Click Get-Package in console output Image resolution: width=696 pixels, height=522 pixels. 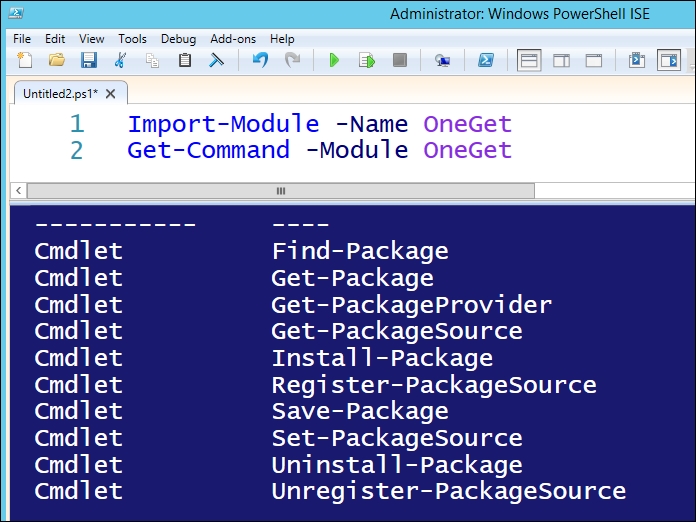352,278
